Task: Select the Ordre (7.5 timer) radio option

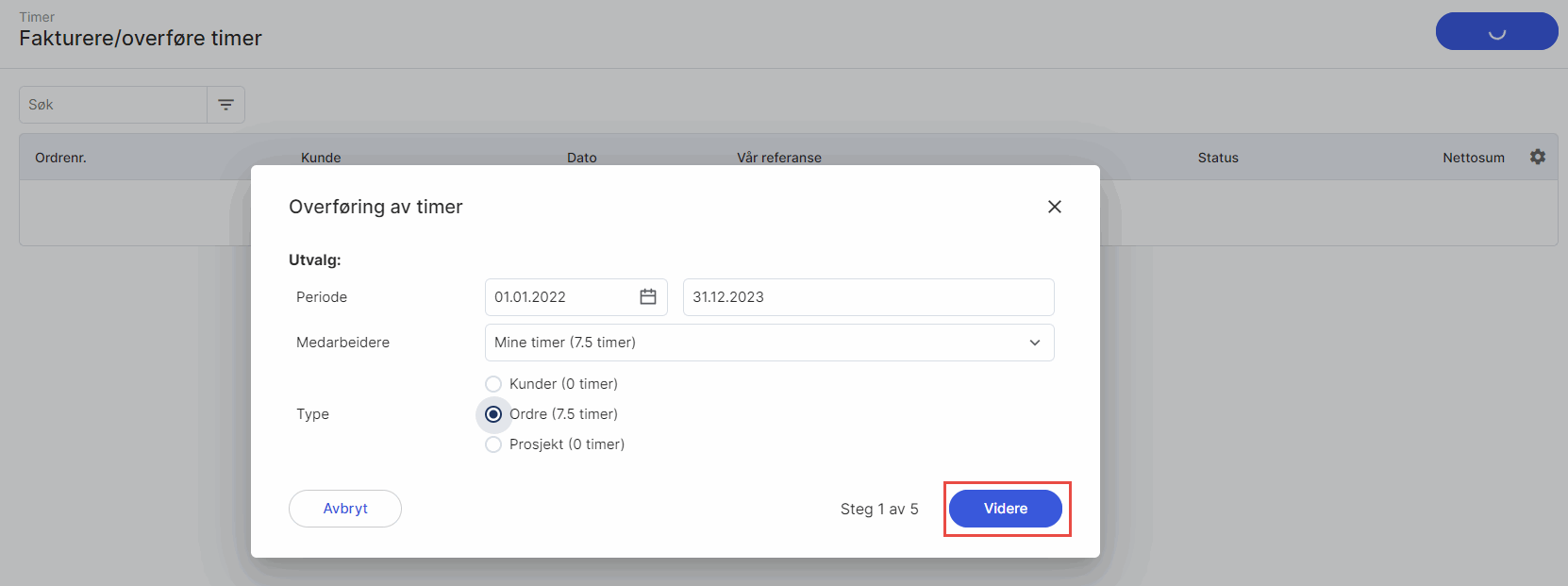Action: 493,414
